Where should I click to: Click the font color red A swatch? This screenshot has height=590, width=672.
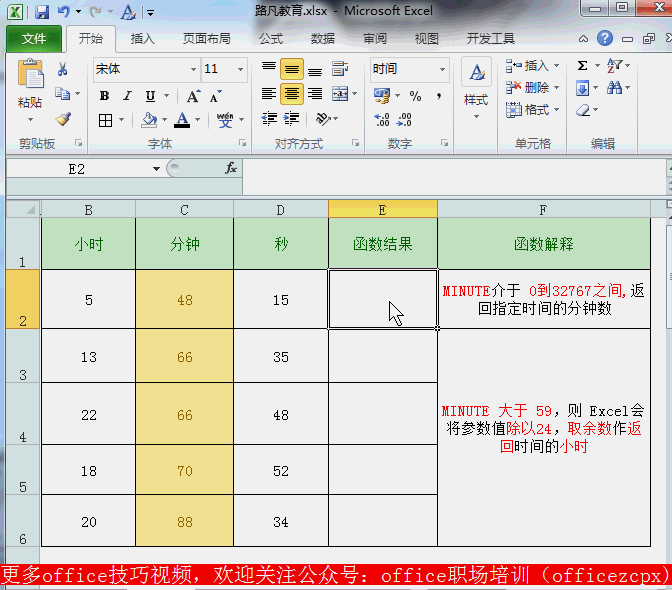pyautogui.click(x=182, y=120)
